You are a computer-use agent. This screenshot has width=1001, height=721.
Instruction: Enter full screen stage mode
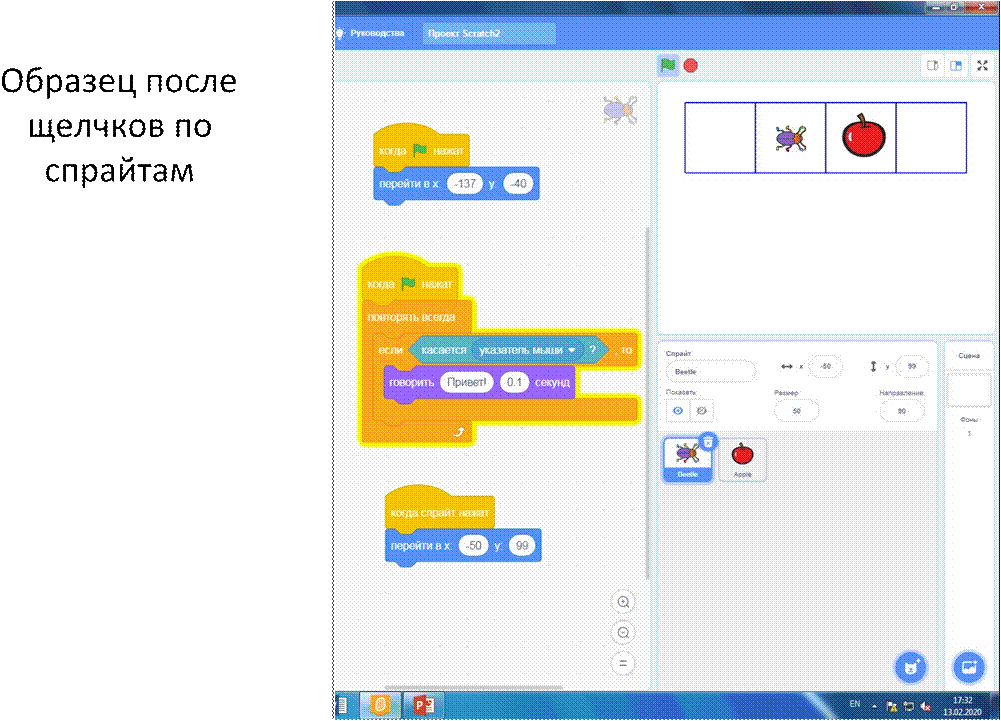click(x=981, y=66)
